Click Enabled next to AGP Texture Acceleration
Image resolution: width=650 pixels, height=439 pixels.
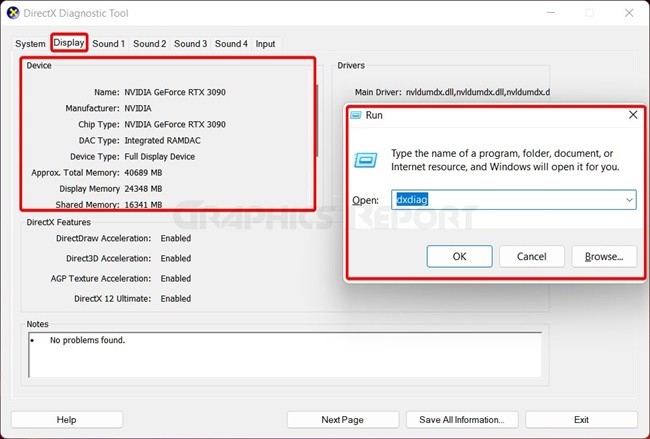[x=176, y=279]
